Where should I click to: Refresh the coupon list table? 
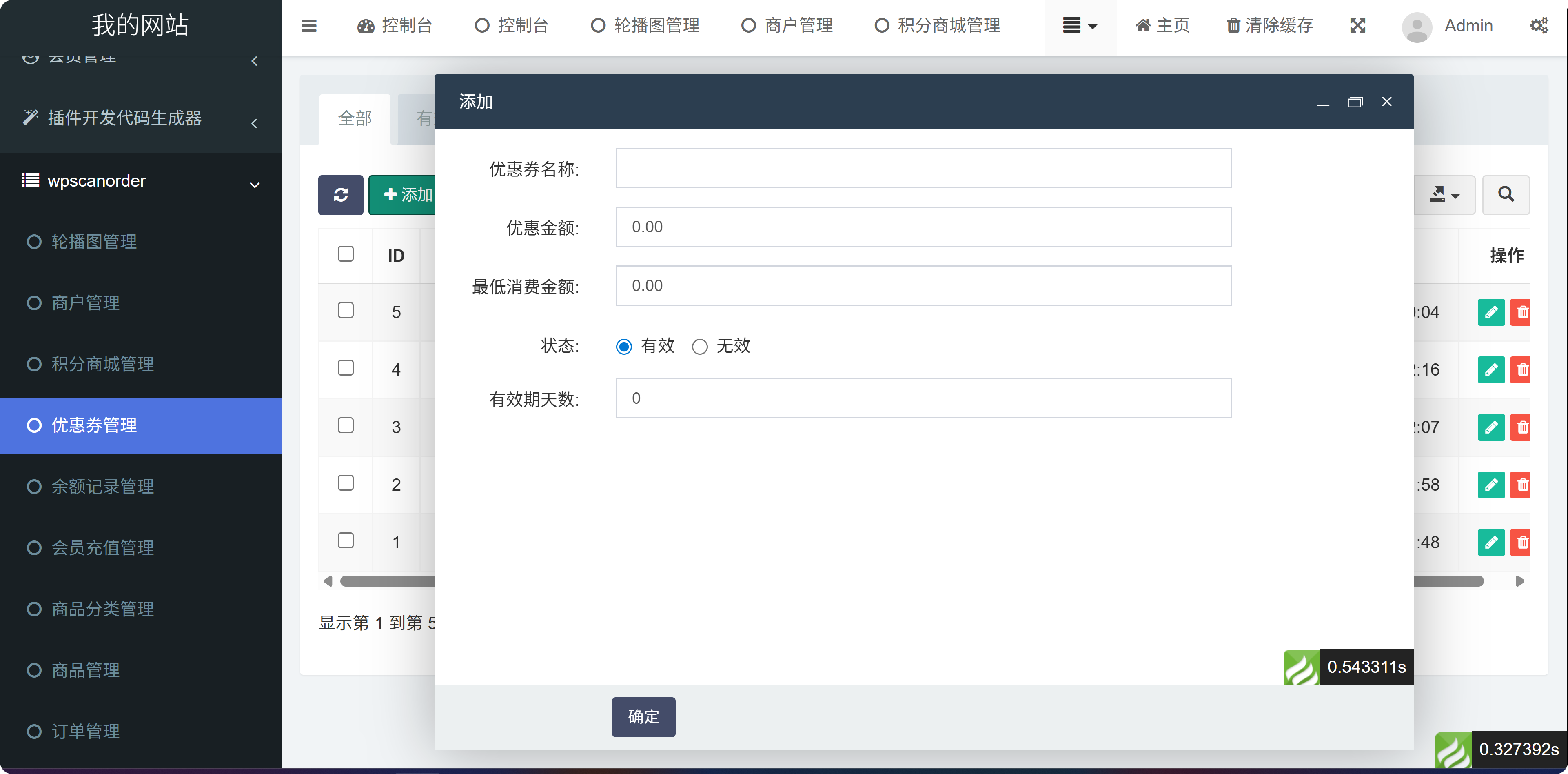340,195
